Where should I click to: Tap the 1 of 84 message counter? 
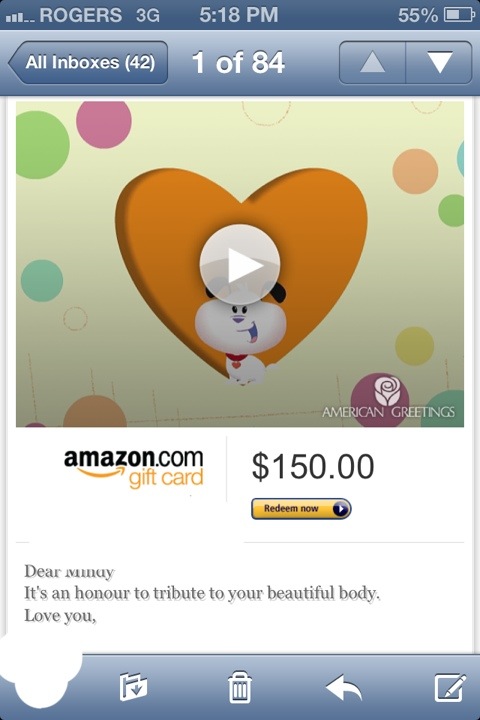[x=238, y=62]
